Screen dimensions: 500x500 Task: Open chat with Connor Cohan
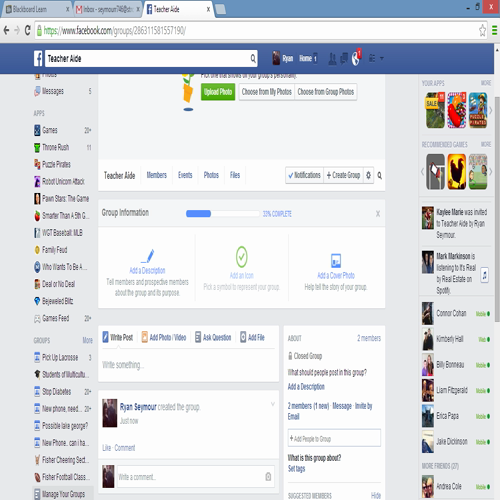(456, 313)
